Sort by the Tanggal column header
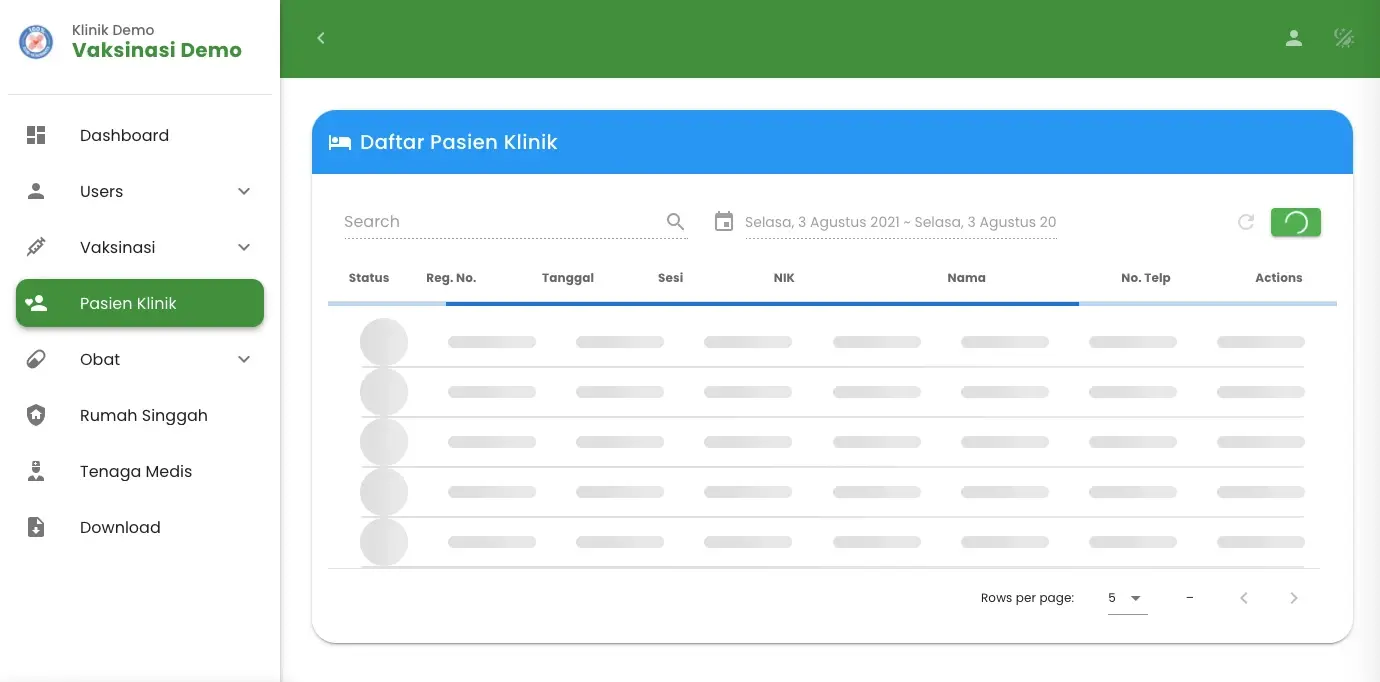 click(x=568, y=278)
